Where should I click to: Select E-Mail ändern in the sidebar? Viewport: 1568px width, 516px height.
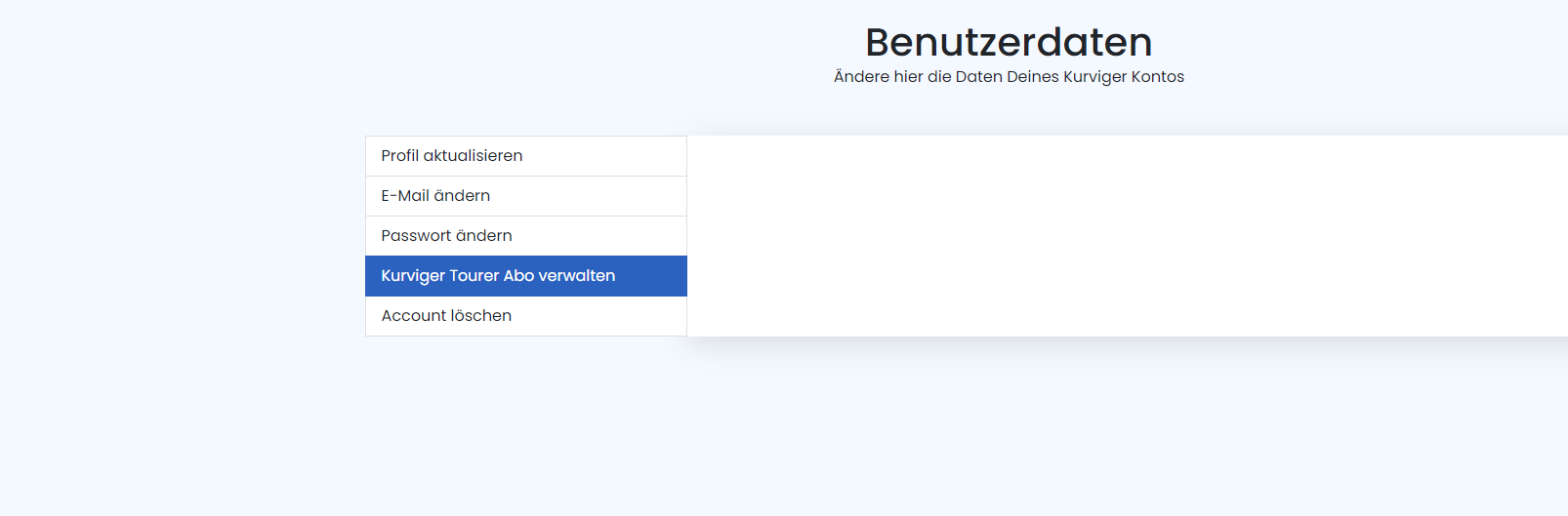tap(435, 196)
